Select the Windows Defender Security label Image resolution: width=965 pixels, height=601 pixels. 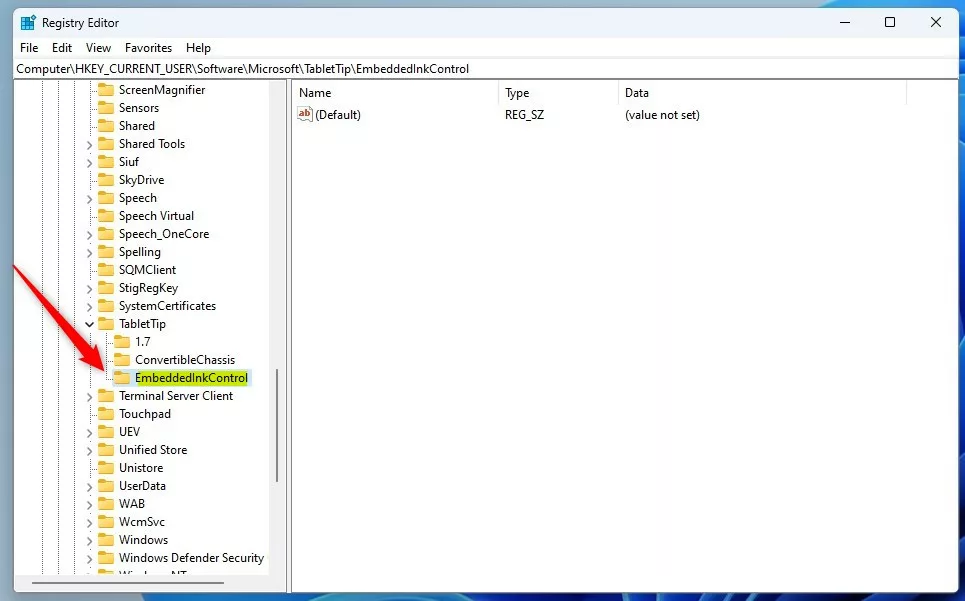191,558
